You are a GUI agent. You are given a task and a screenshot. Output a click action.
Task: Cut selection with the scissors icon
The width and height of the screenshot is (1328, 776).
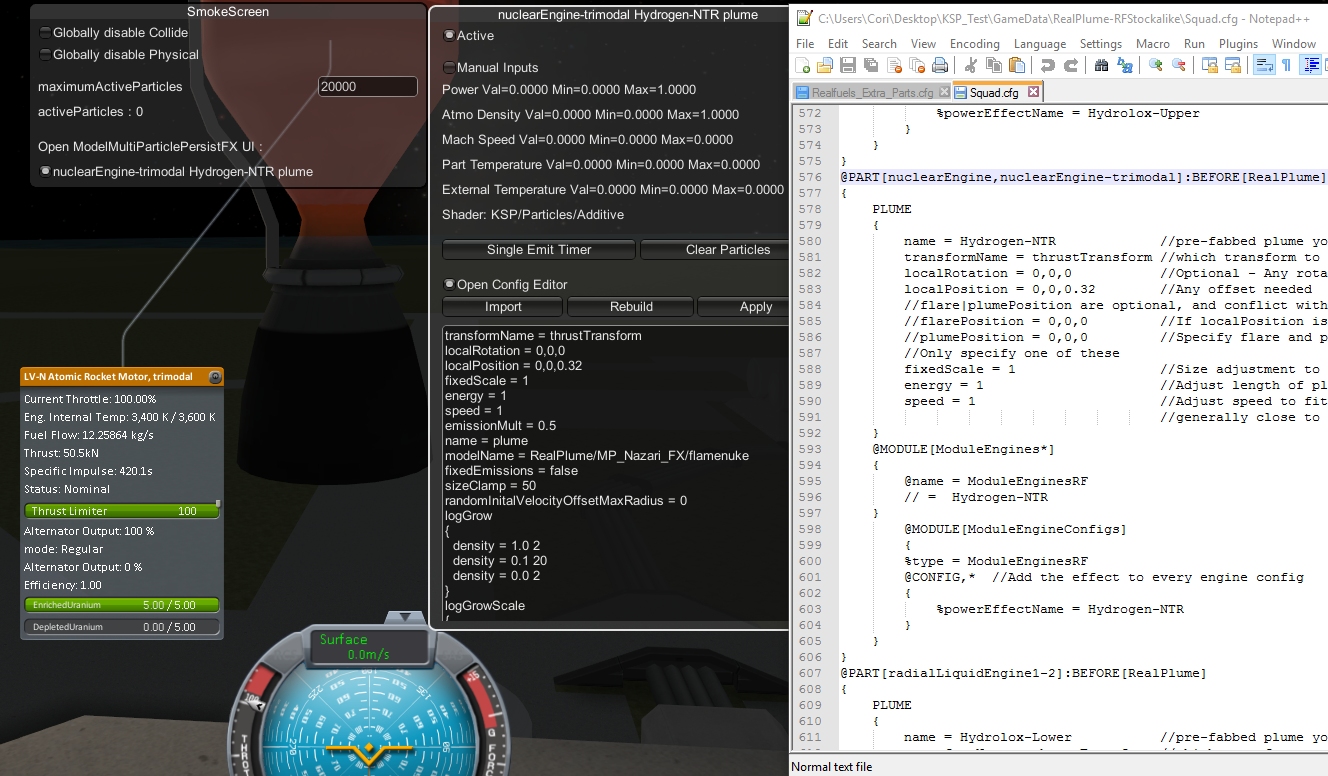[970, 65]
